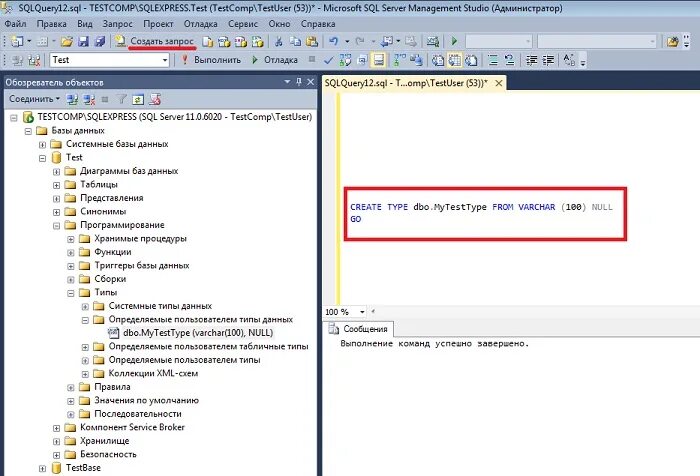The image size is (700, 476).
Task: Click the Properties window icon at the toolbar's far right
Action: 673,42
